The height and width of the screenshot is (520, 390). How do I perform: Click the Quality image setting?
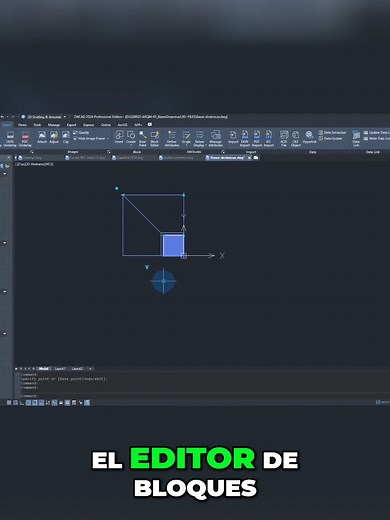coord(81,133)
